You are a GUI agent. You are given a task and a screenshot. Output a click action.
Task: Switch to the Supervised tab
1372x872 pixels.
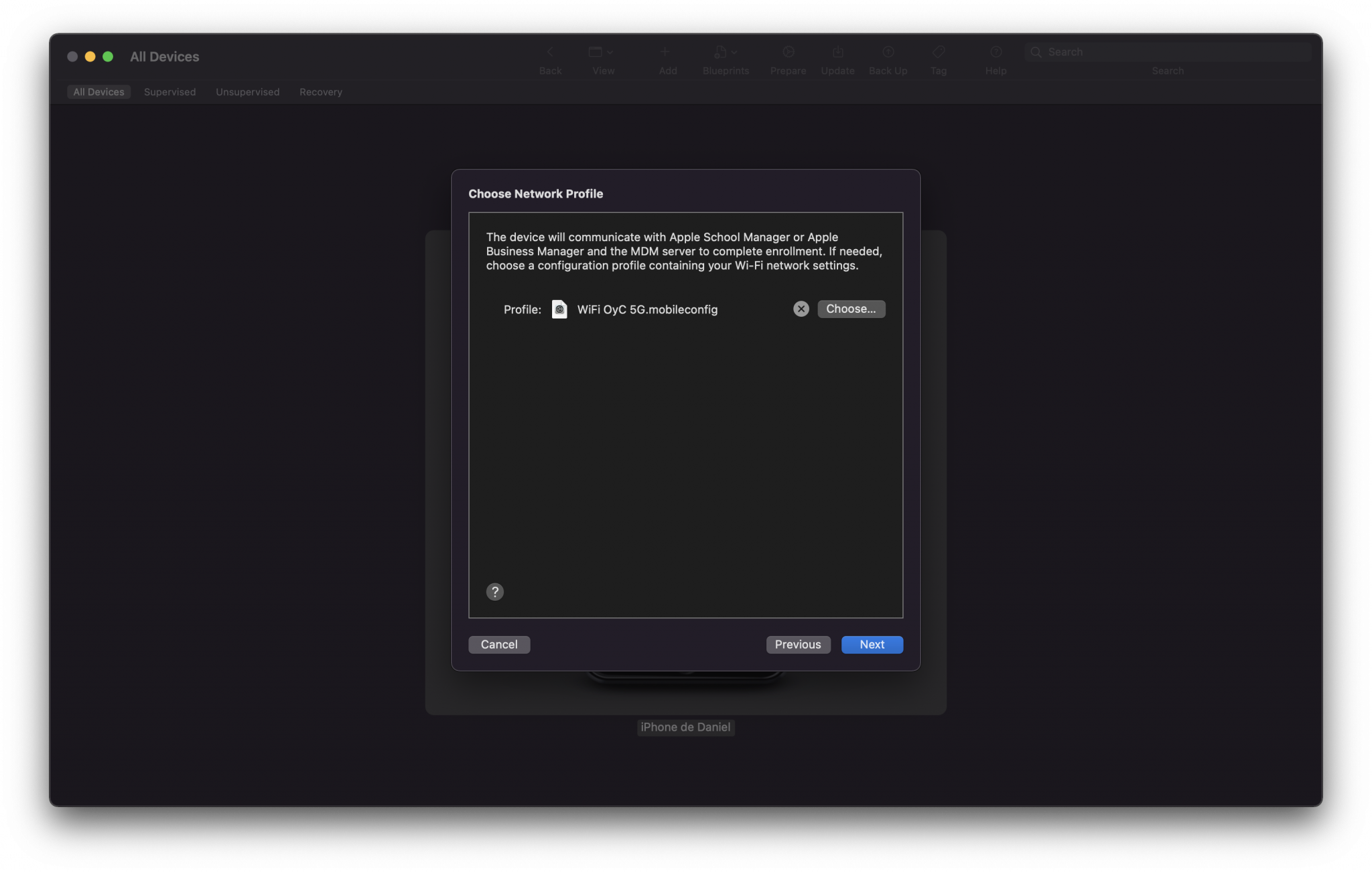[169, 92]
